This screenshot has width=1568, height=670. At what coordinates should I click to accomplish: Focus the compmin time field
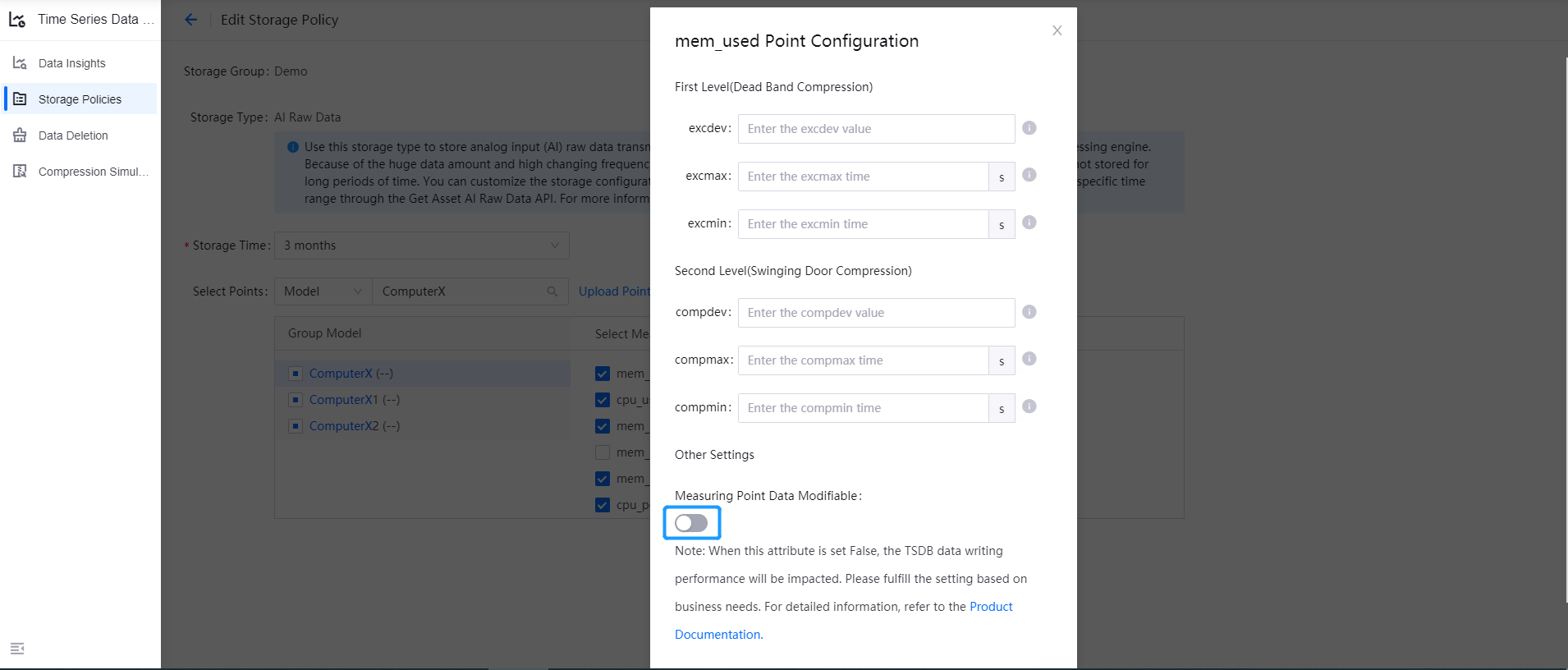point(863,408)
